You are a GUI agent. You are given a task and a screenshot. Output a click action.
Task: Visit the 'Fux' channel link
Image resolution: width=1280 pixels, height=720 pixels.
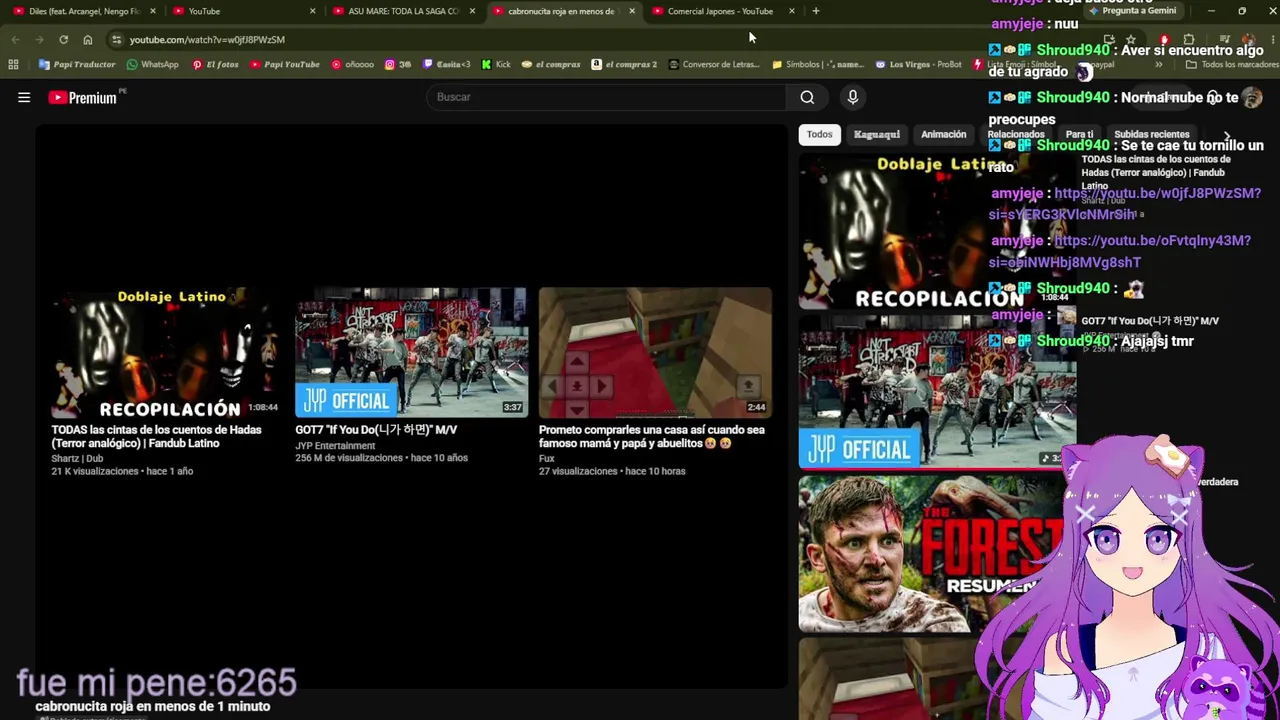coord(546,459)
